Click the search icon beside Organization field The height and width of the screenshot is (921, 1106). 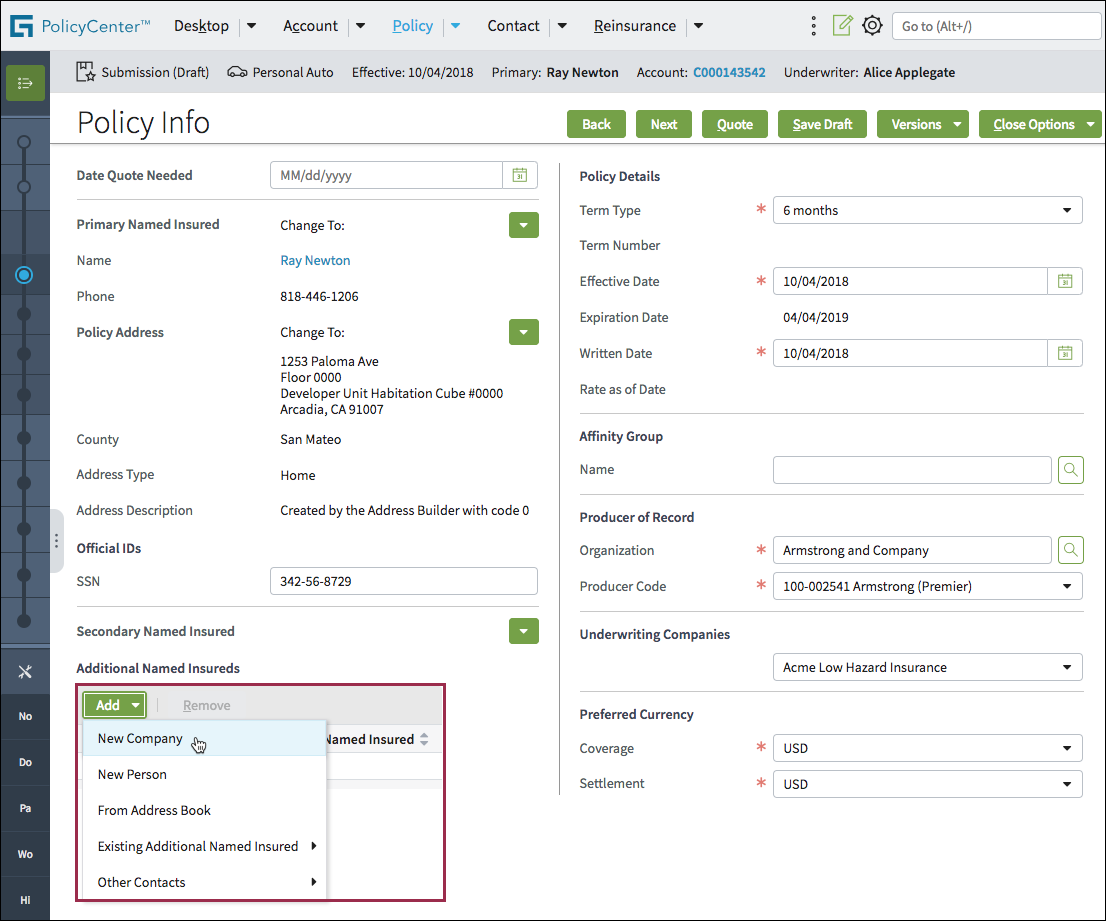tap(1070, 550)
